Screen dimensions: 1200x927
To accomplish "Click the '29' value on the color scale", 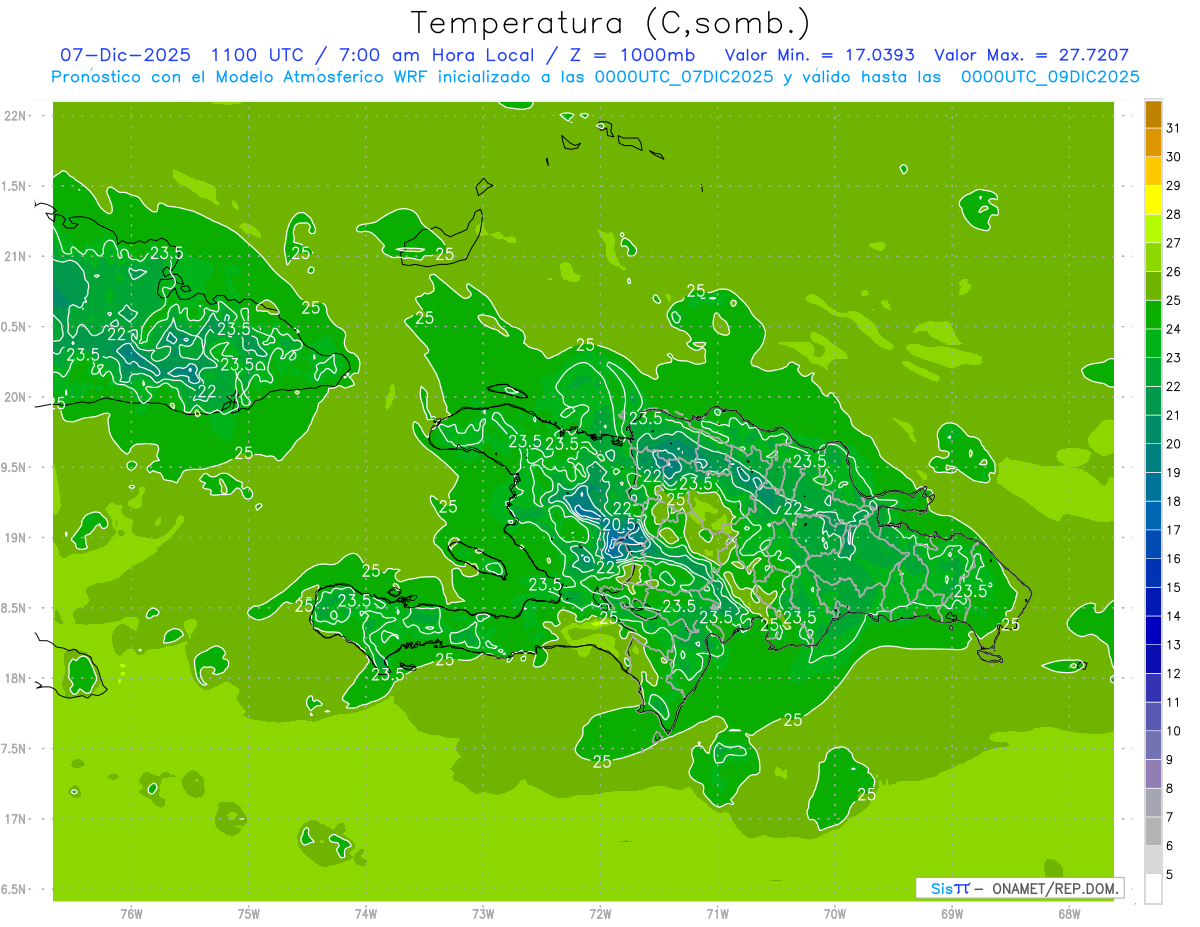I will click(x=1174, y=185).
